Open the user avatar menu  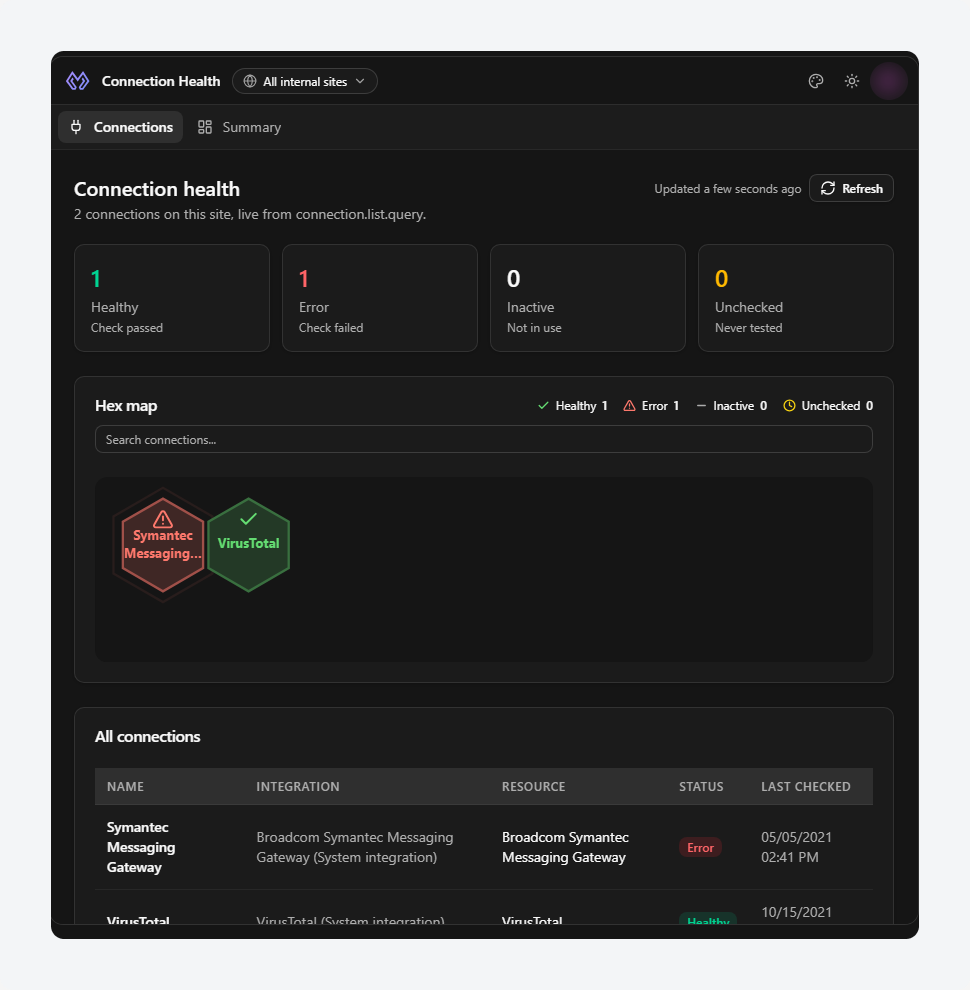point(889,81)
